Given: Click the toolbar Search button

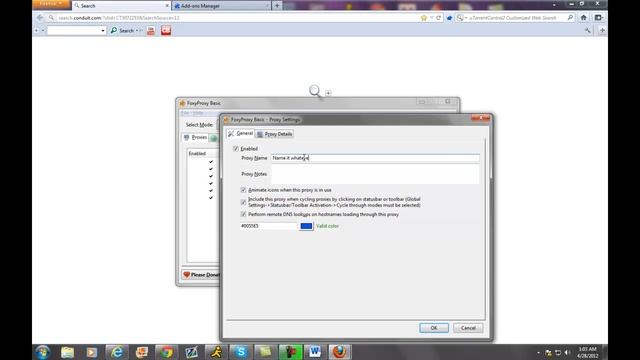Looking at the screenshot, I should click(x=122, y=31).
